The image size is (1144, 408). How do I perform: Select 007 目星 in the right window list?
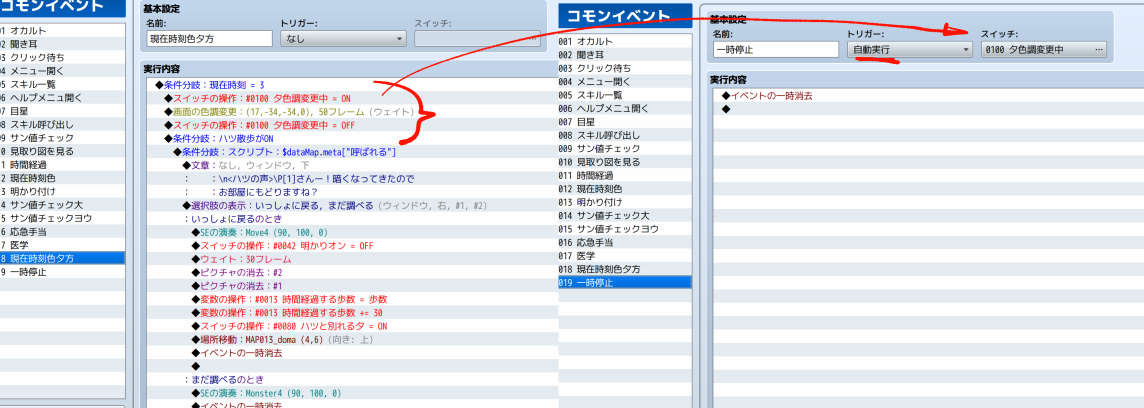(625, 122)
